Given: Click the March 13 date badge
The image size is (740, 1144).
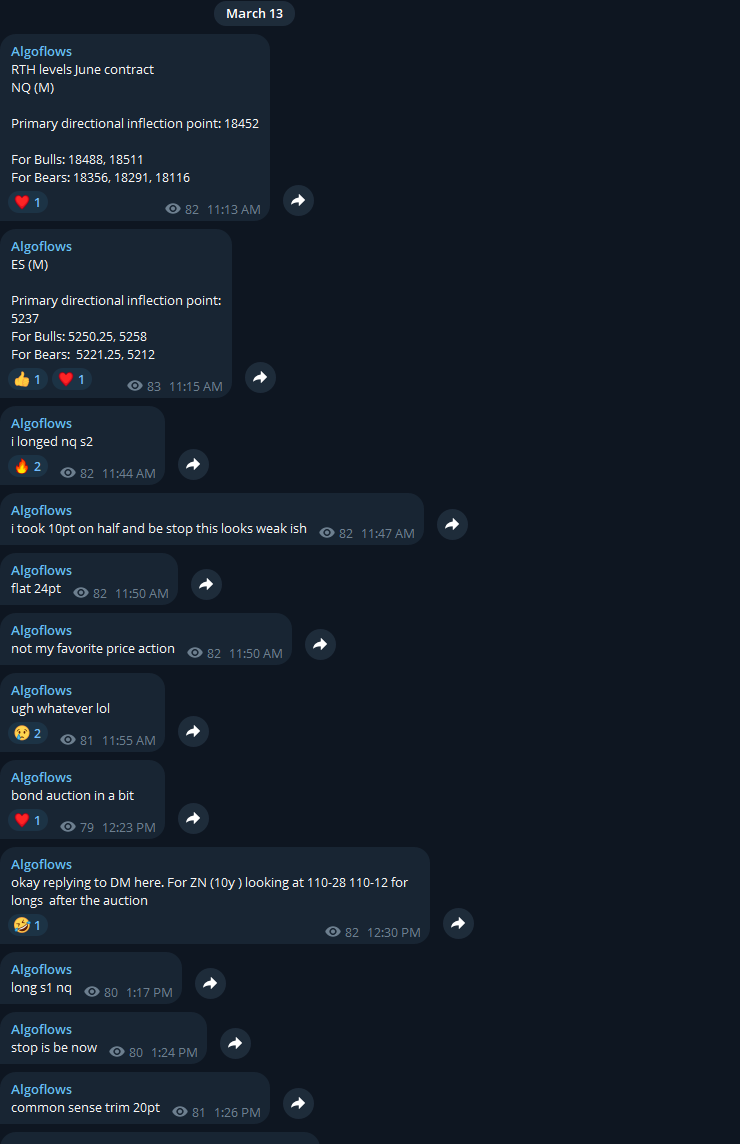Looking at the screenshot, I should point(255,13).
